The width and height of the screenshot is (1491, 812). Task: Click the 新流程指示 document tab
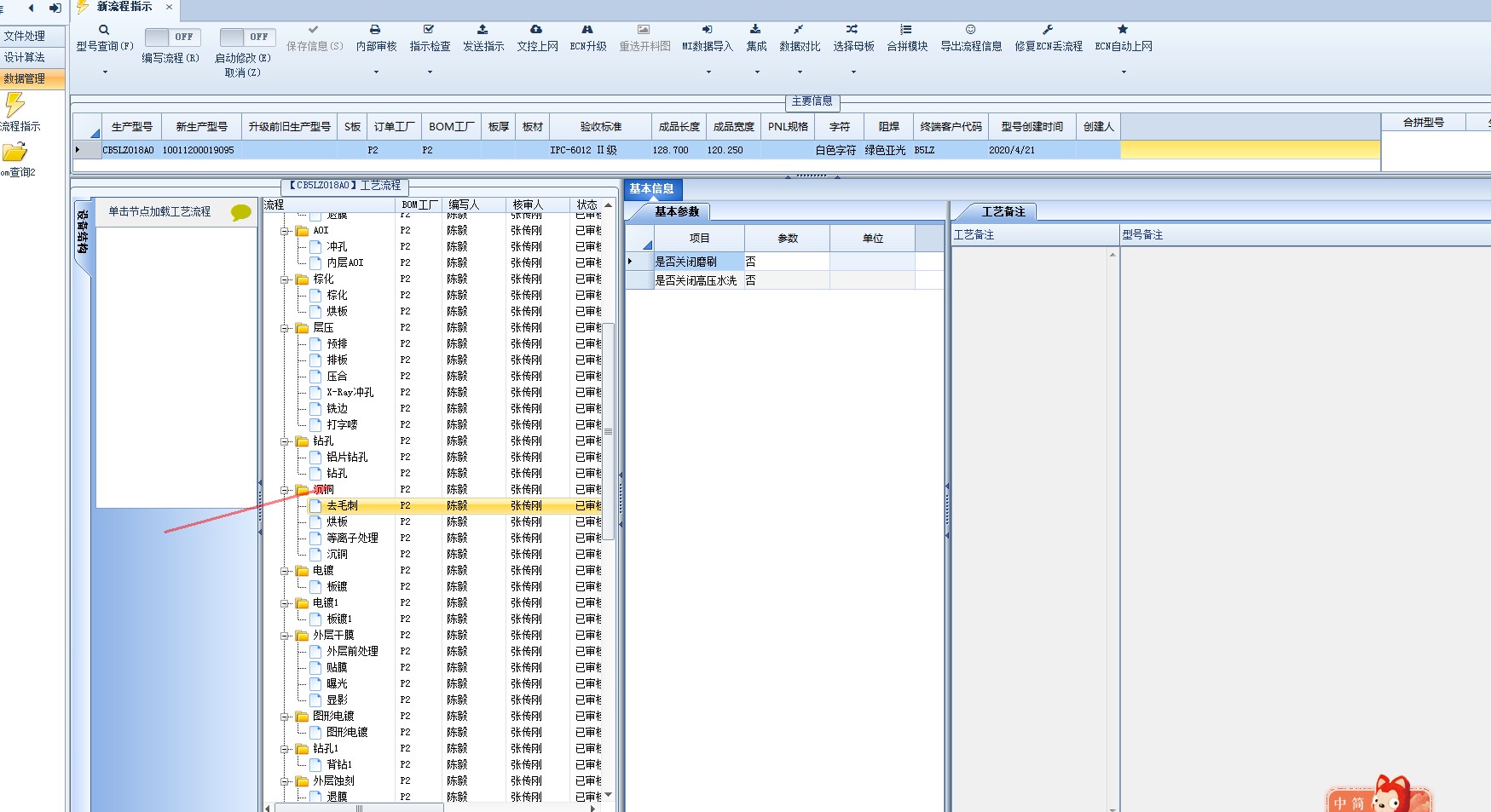coord(124,7)
